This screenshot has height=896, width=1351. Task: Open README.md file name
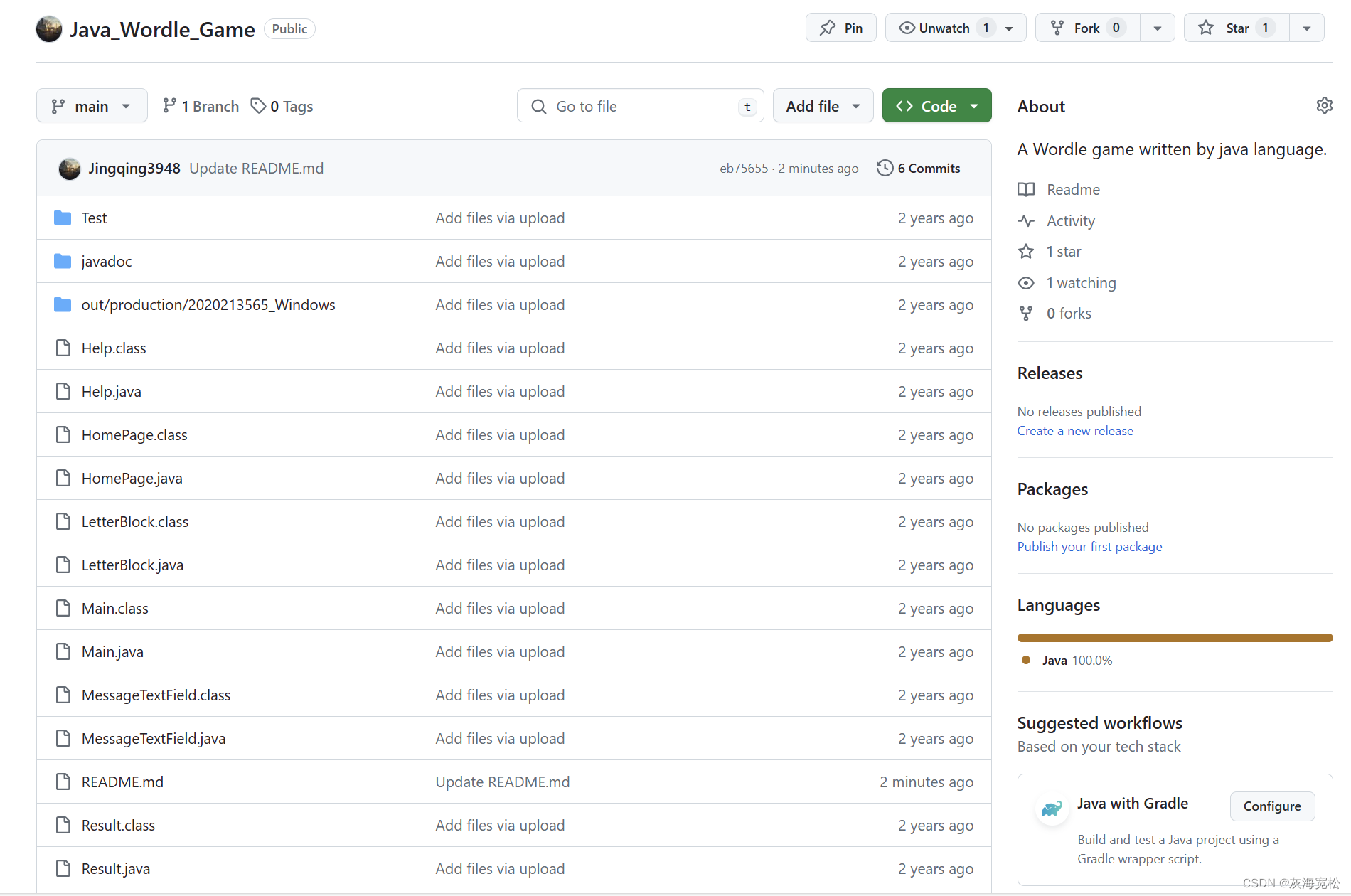point(122,782)
